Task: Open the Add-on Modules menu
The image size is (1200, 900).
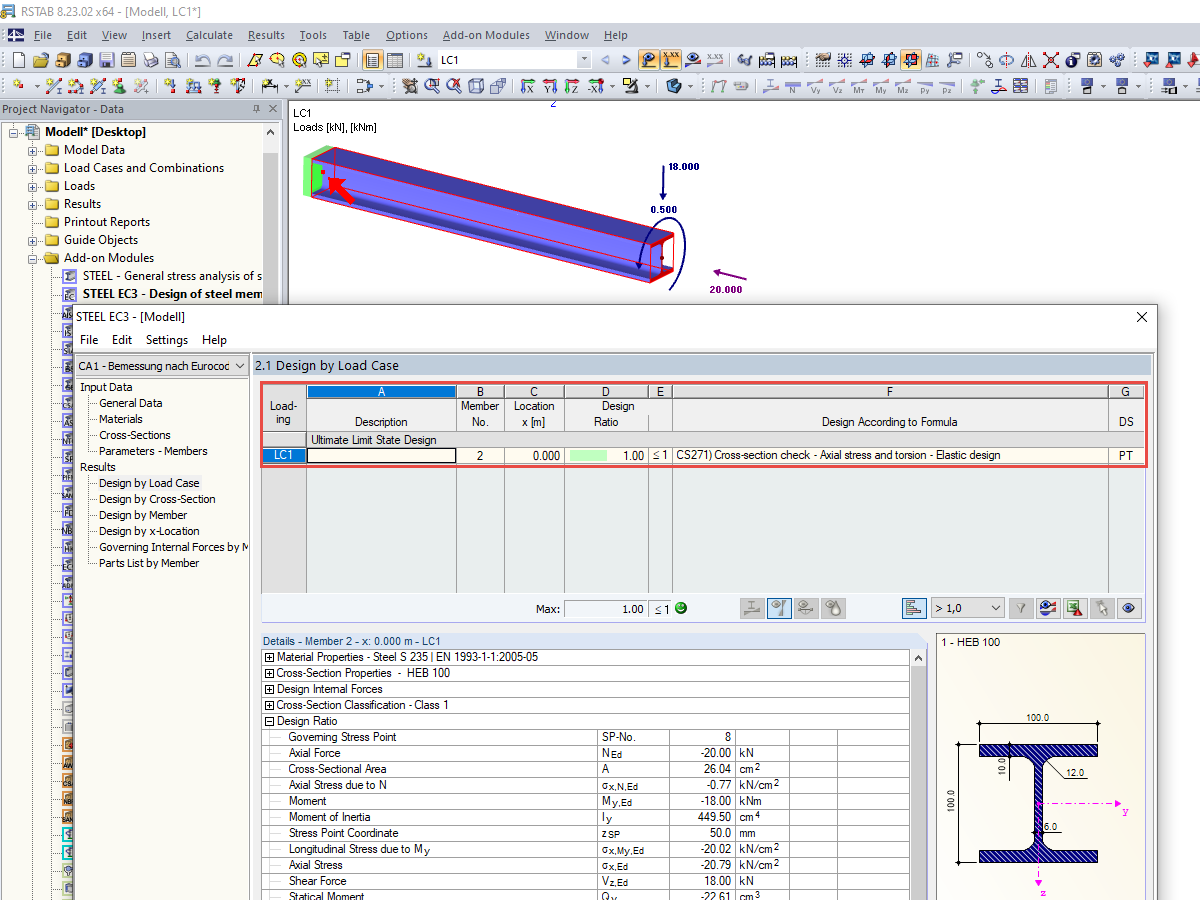Action: click(486, 34)
